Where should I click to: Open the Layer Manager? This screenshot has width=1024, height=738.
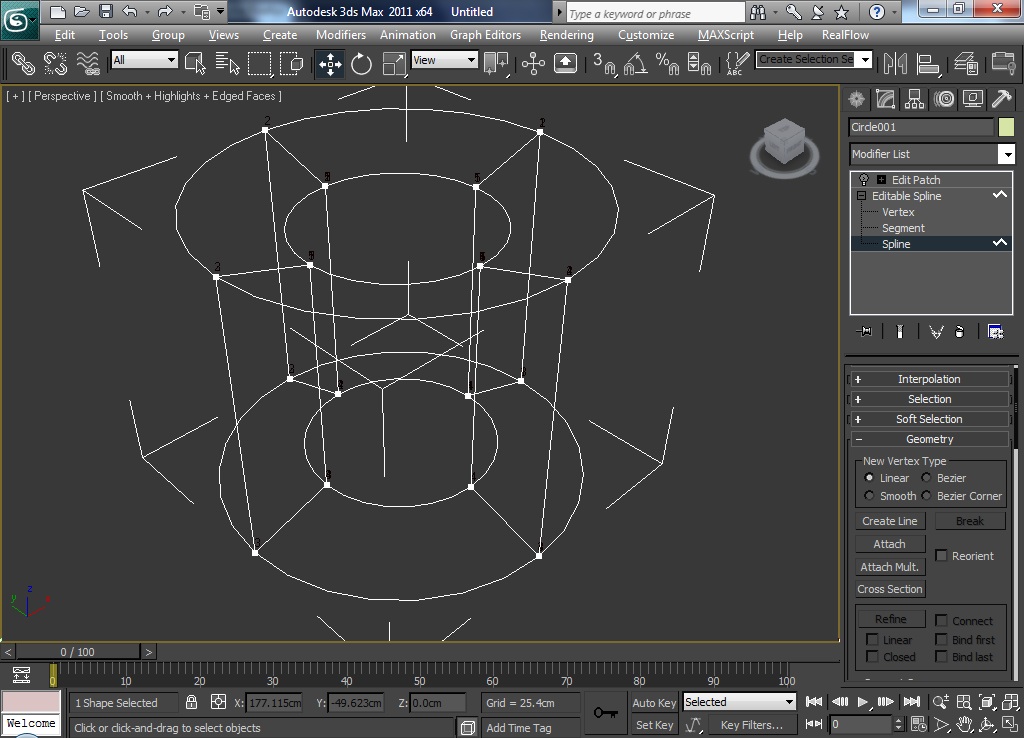click(965, 63)
